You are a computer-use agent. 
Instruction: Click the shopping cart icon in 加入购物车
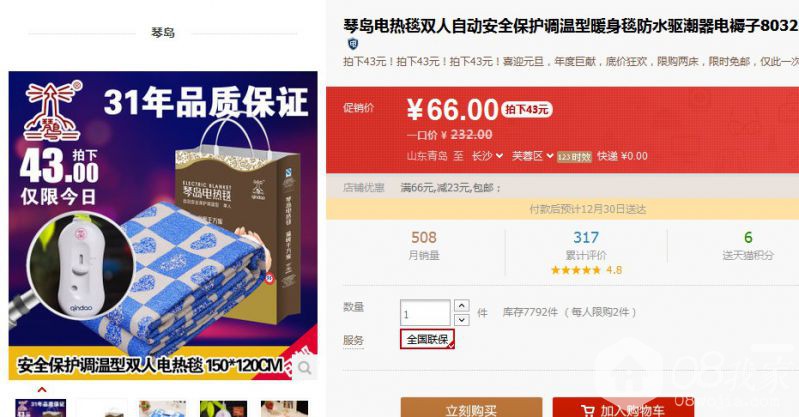click(588, 411)
